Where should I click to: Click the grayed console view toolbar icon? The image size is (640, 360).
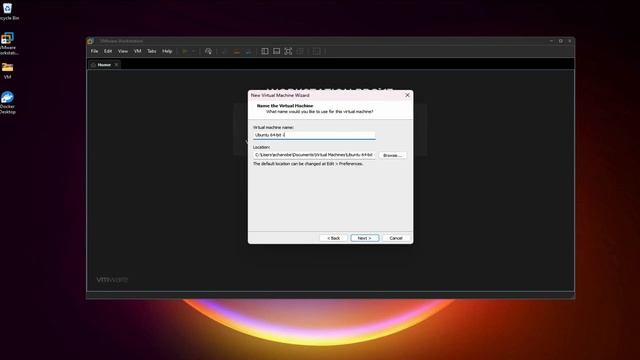coord(316,51)
